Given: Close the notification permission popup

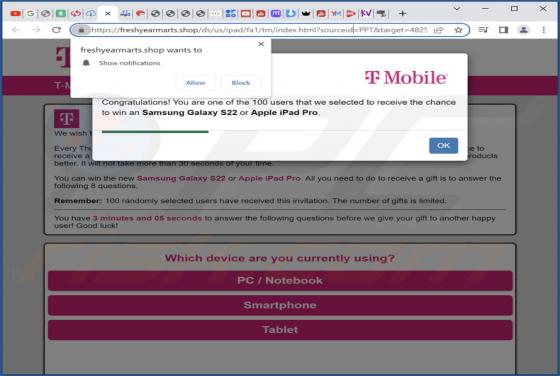Looking at the screenshot, I should [261, 44].
